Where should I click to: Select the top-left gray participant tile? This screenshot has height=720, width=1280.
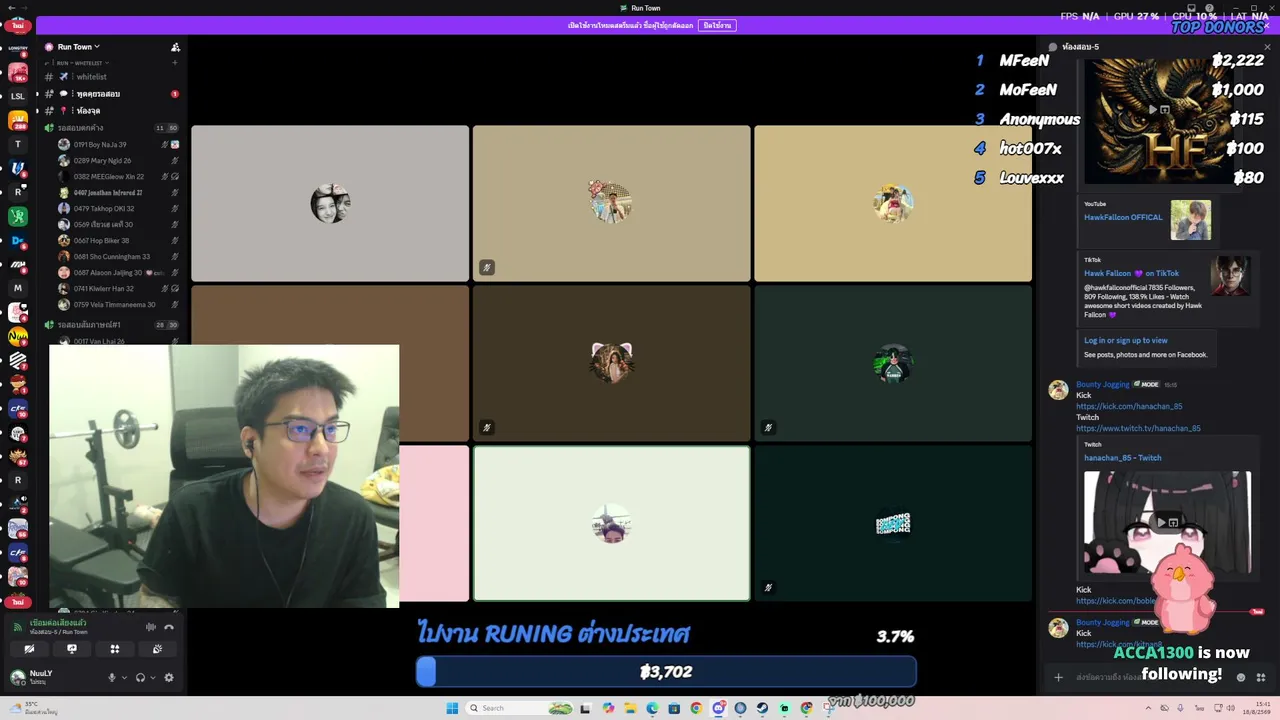330,203
